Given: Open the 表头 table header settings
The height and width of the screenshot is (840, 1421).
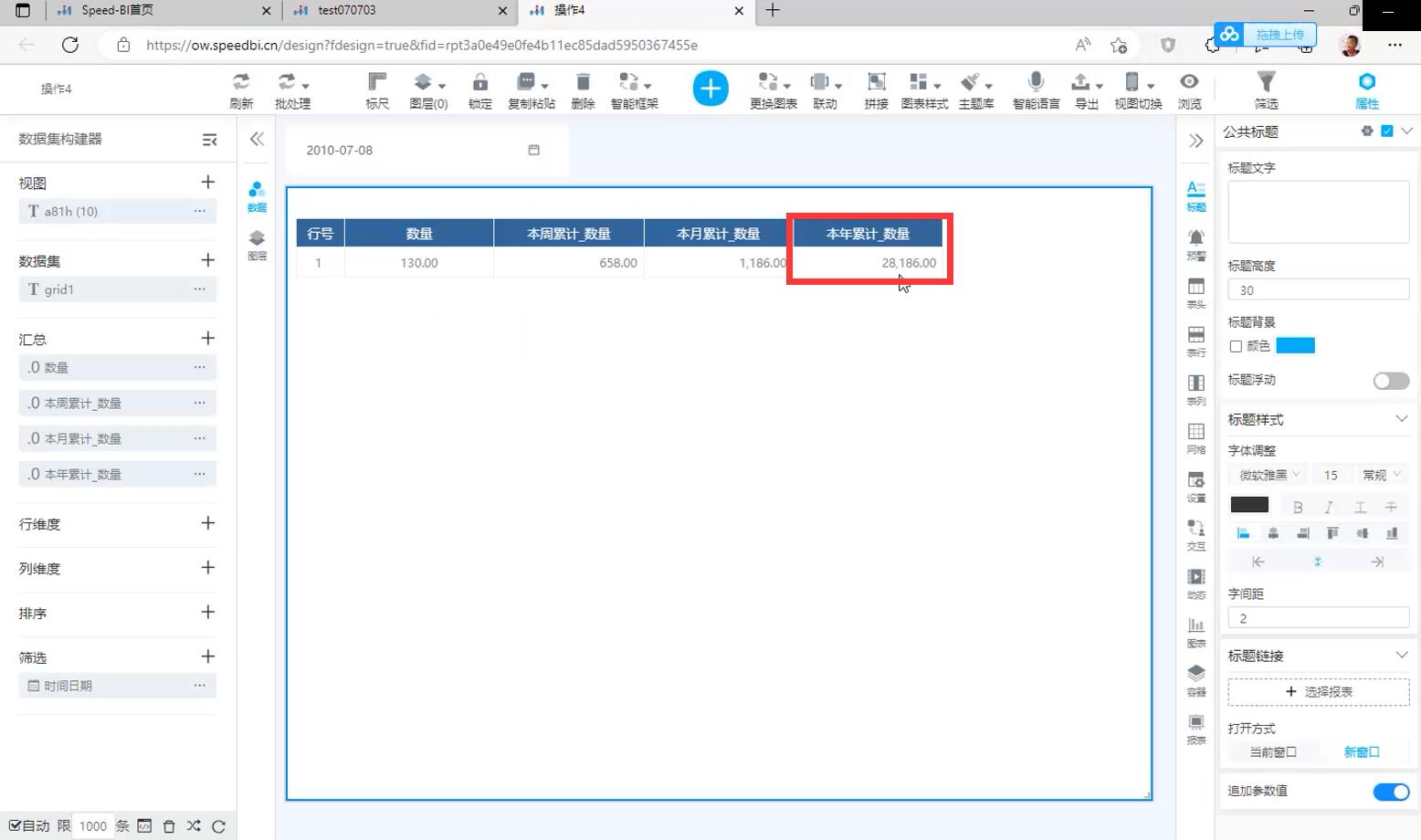Looking at the screenshot, I should pos(1195,293).
